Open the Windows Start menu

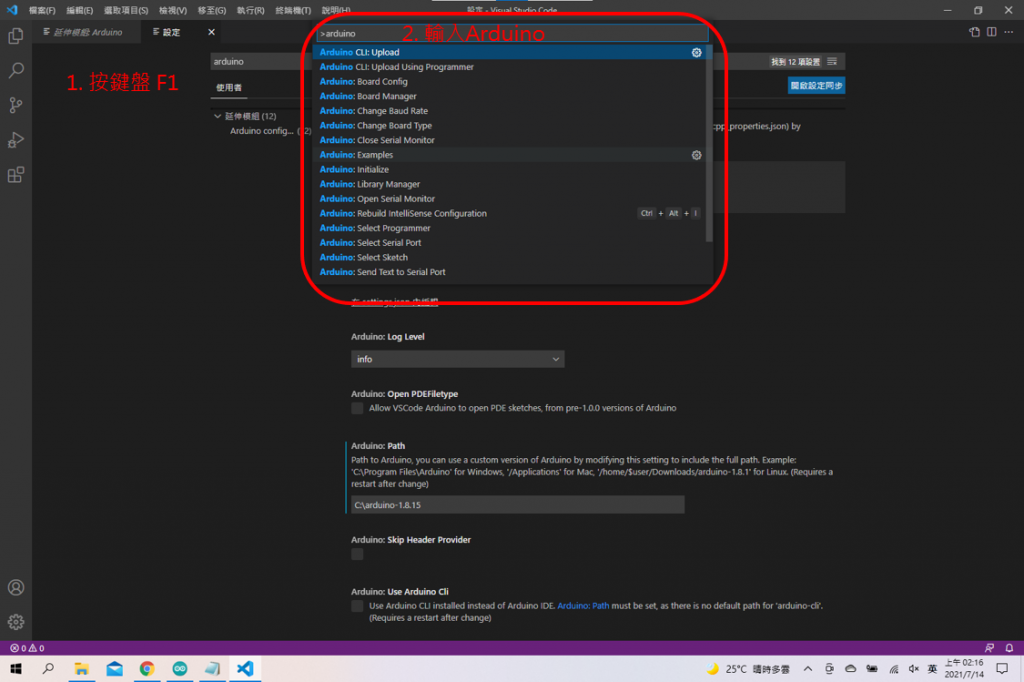[x=16, y=669]
